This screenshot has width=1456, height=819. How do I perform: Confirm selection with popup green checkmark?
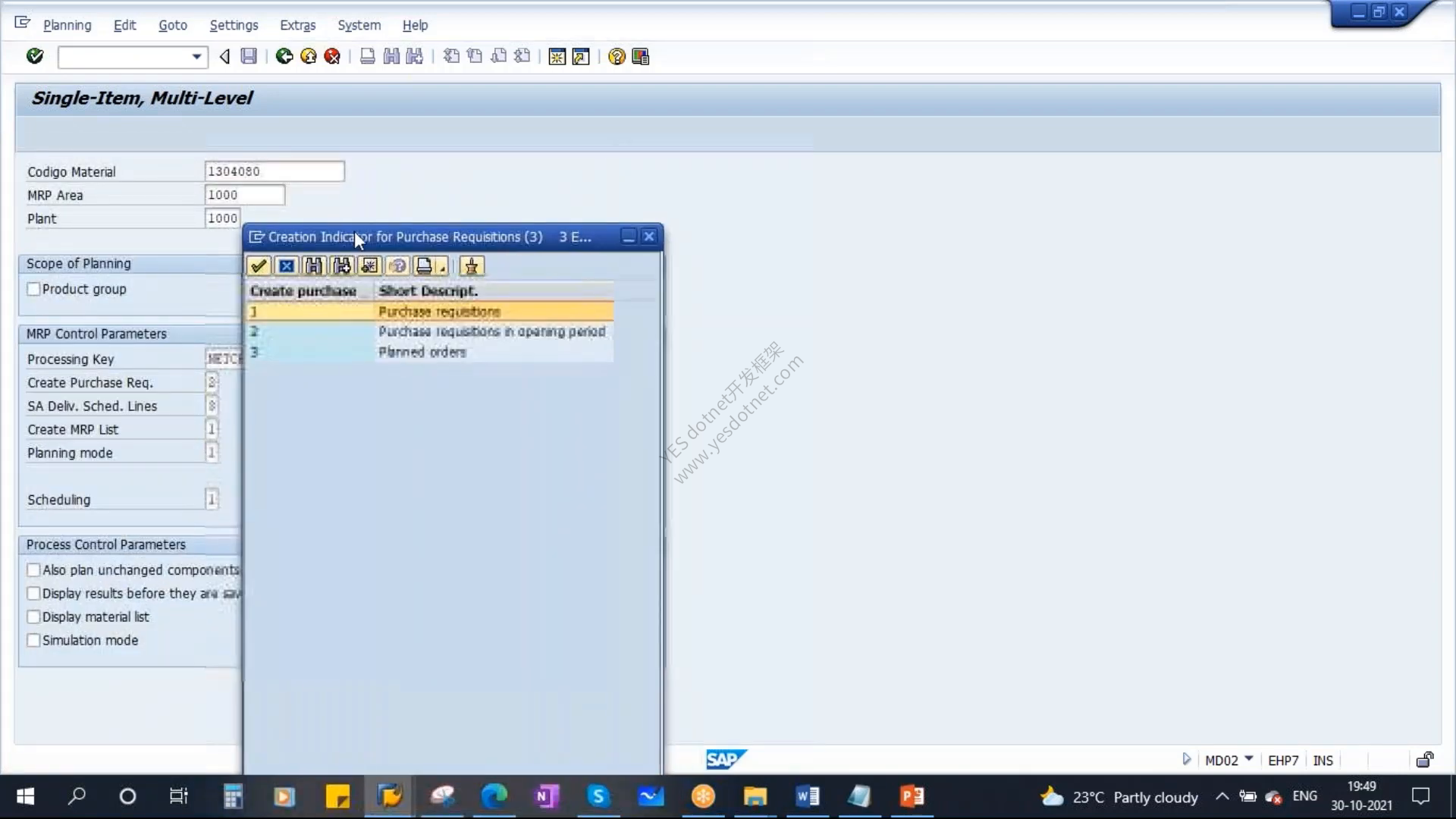[x=259, y=266]
